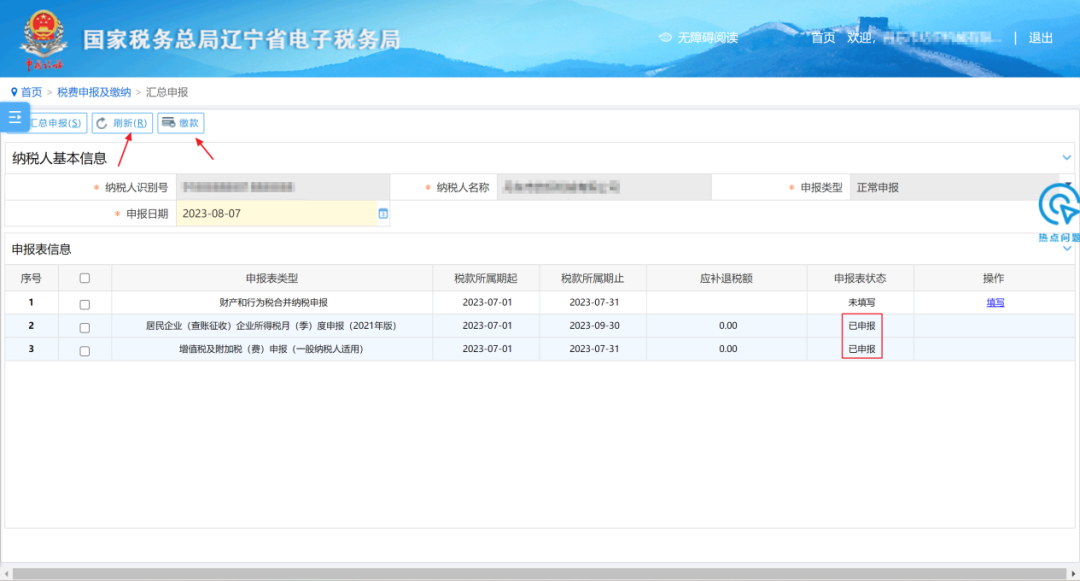Click the tax bureau emblem logo

click(x=41, y=38)
